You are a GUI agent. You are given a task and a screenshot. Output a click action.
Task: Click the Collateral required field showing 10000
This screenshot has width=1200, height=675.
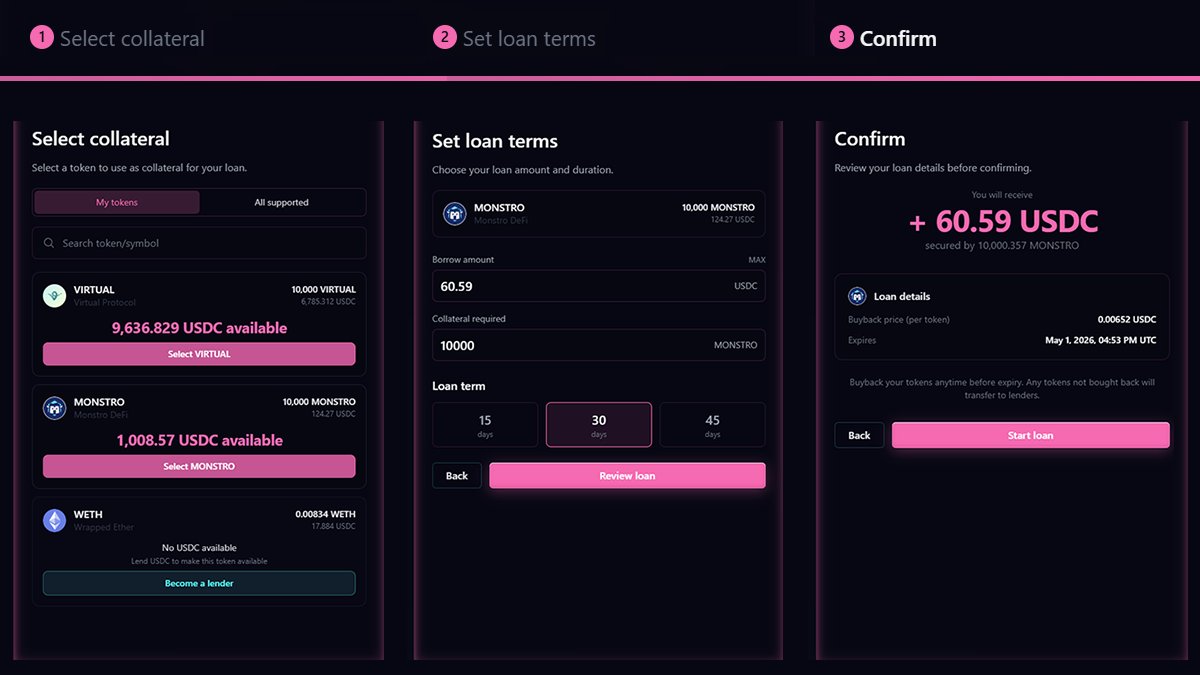click(598, 345)
